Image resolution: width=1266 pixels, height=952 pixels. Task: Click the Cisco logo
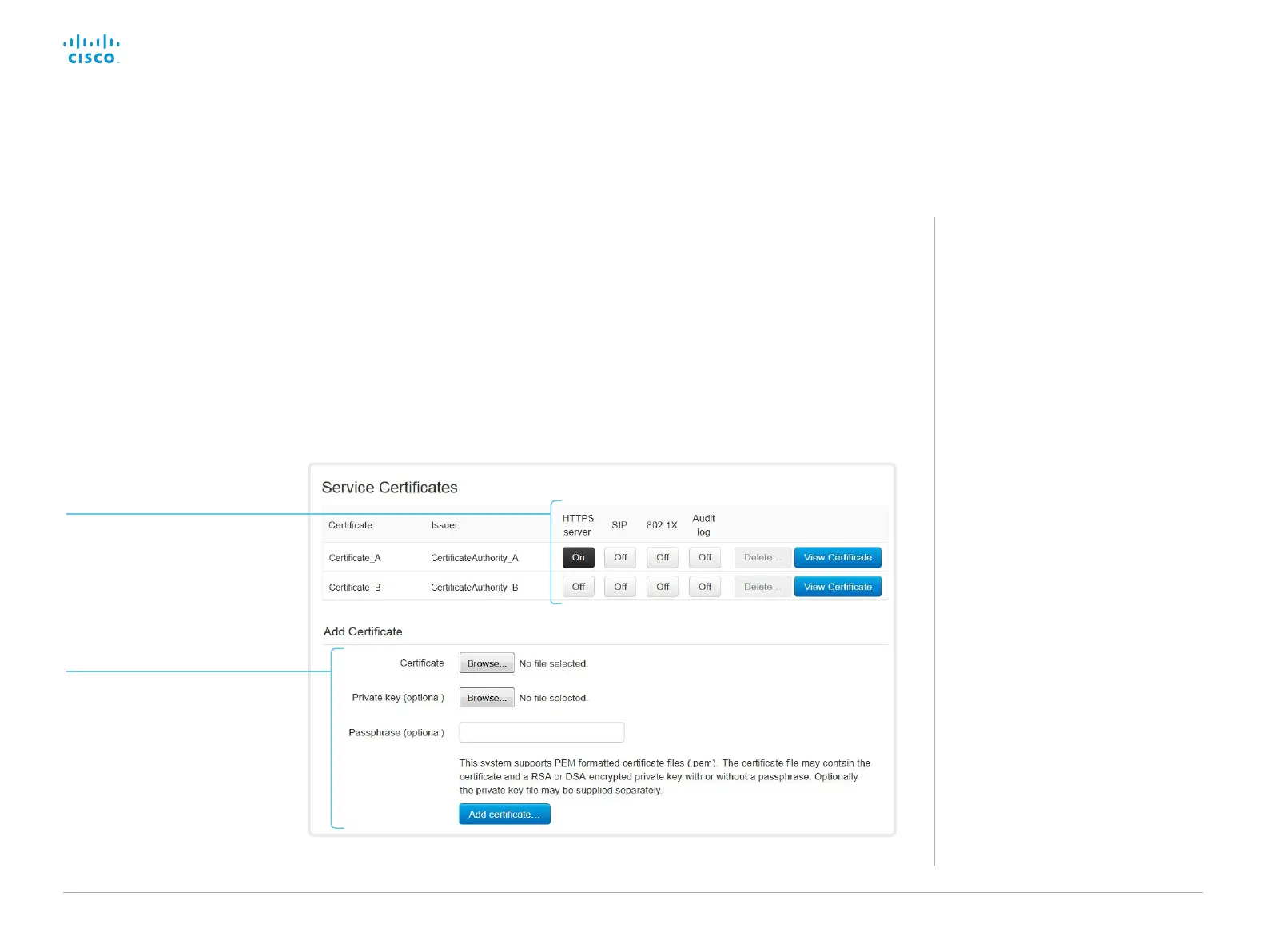(92, 50)
